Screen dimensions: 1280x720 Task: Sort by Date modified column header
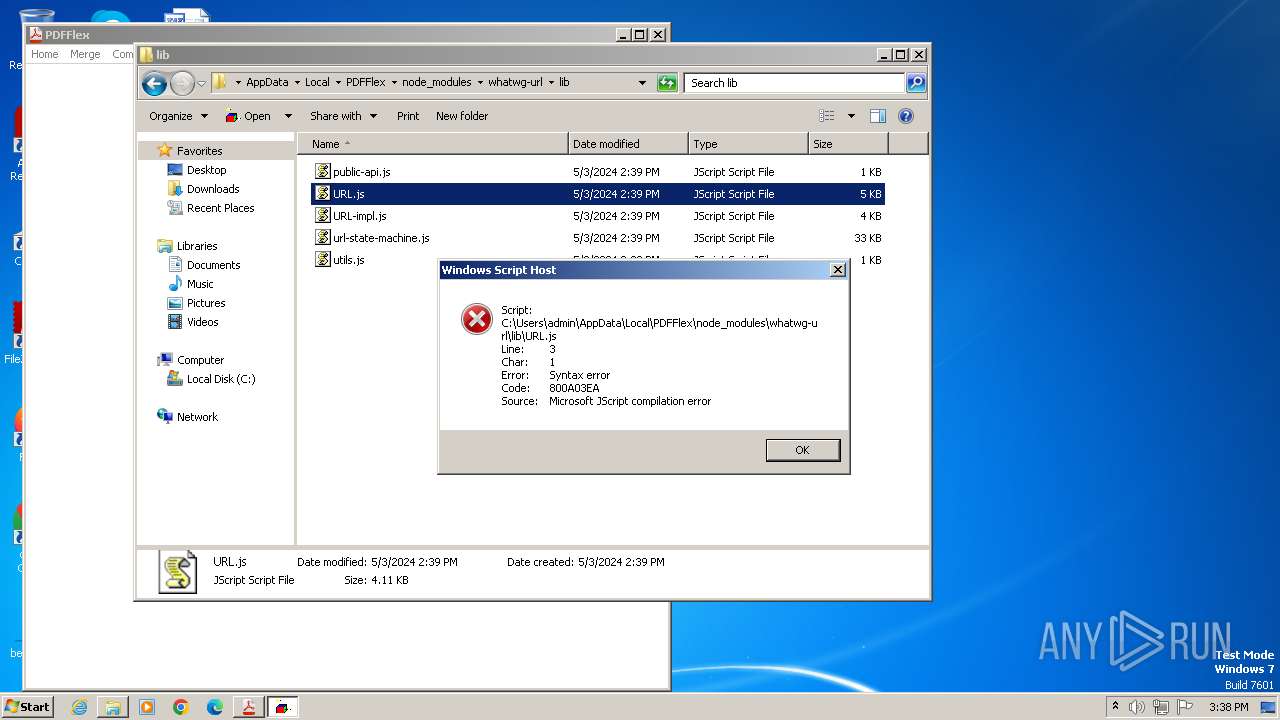click(x=628, y=144)
